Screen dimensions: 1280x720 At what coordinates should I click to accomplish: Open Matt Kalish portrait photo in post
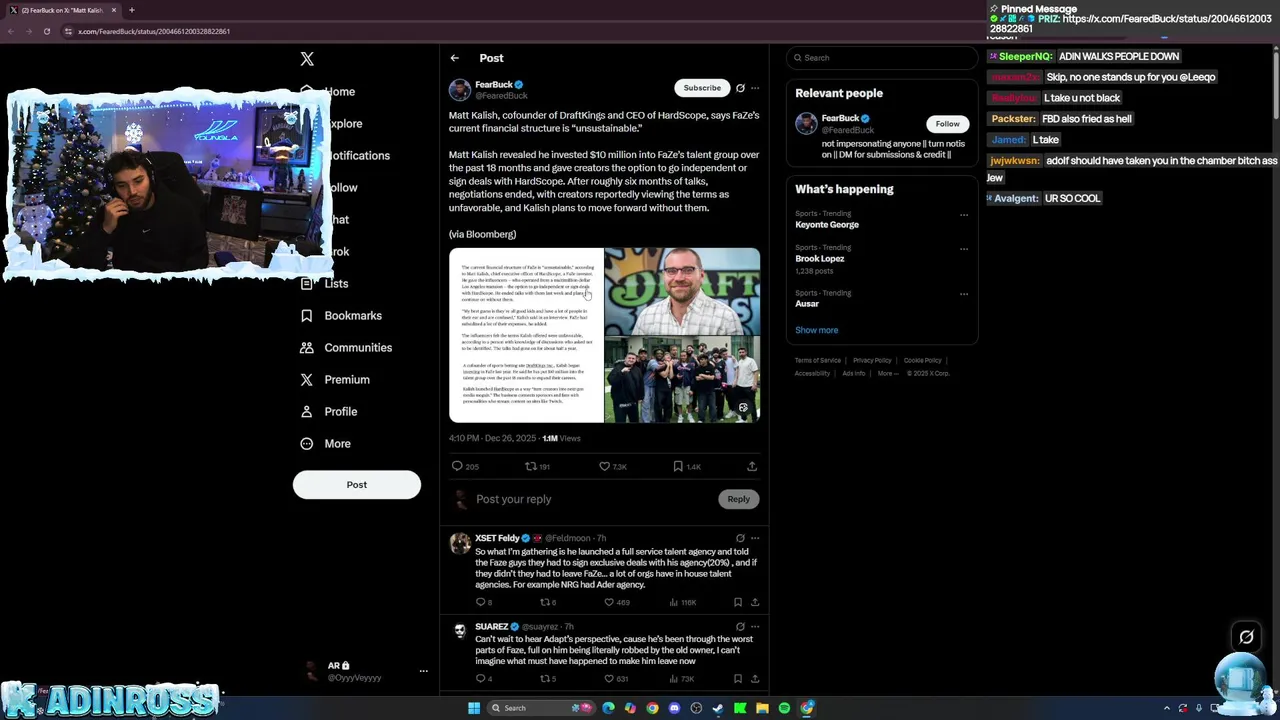coord(682,291)
